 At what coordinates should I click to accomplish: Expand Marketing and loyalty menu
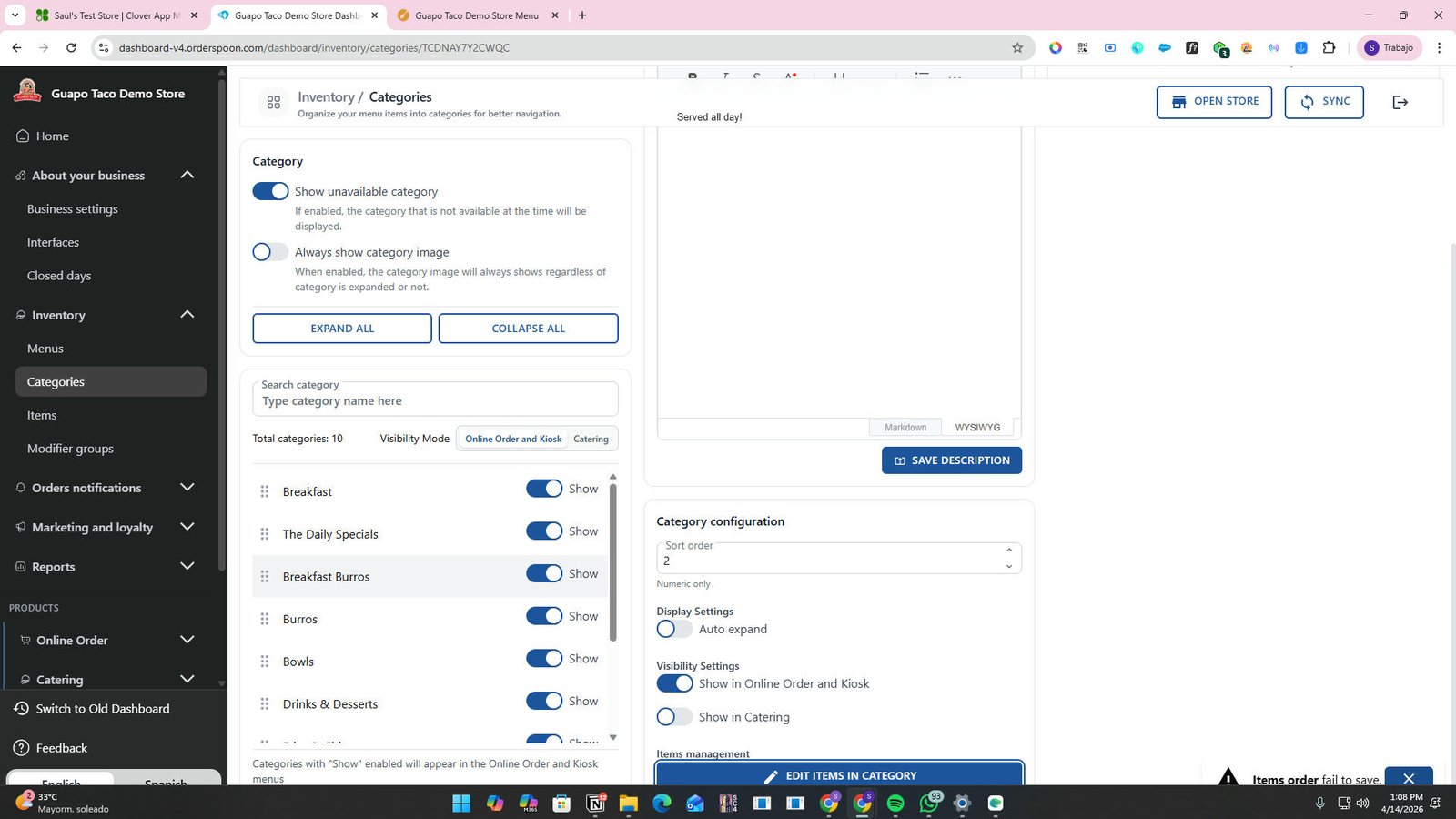click(187, 527)
